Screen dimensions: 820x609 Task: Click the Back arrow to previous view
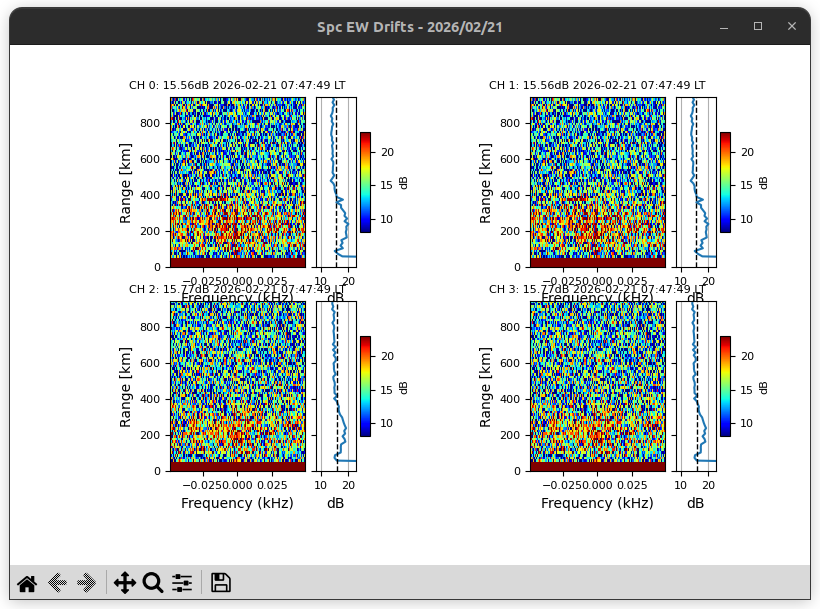tap(57, 582)
